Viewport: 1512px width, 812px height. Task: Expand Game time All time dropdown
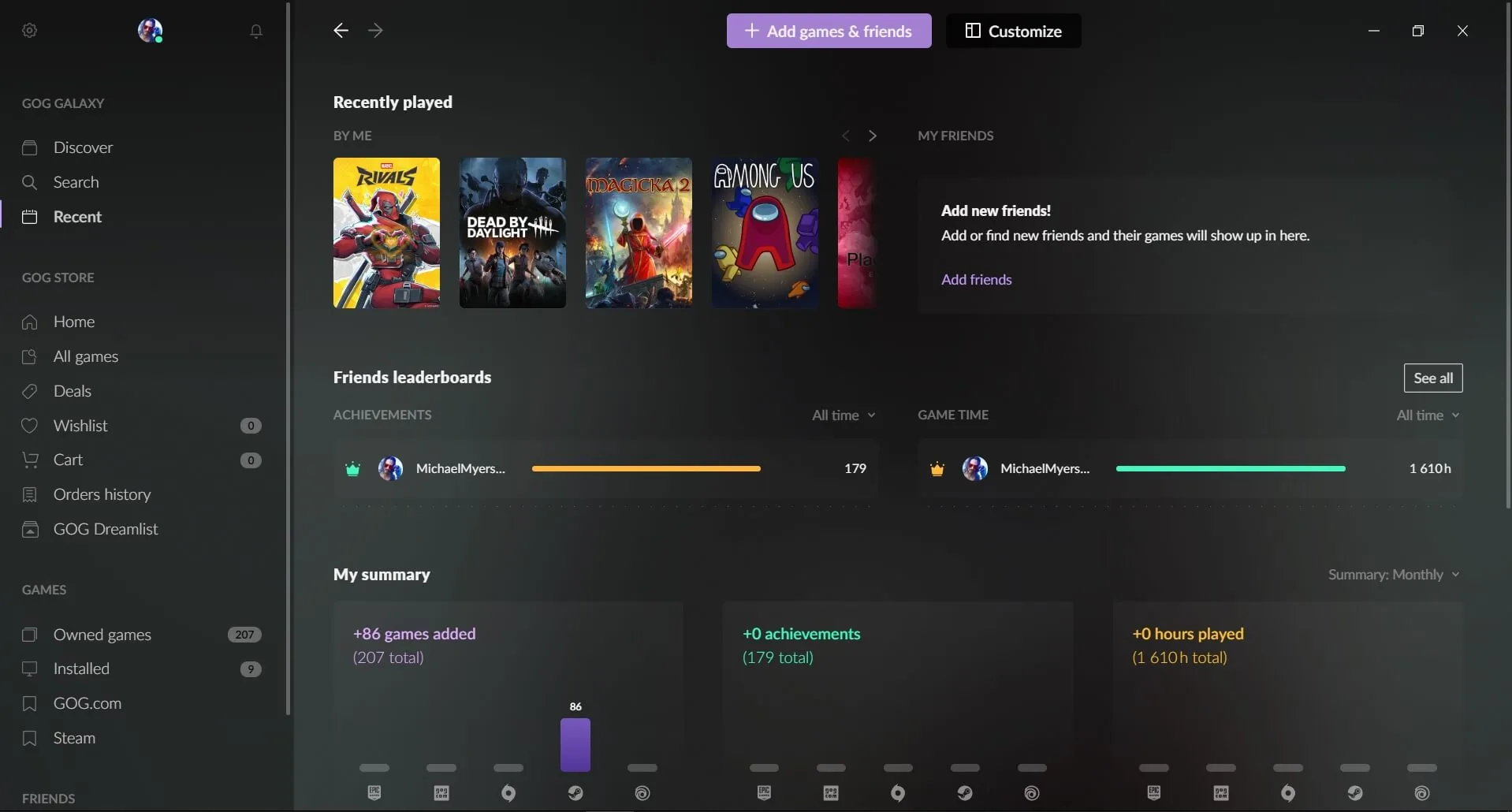coord(1428,415)
